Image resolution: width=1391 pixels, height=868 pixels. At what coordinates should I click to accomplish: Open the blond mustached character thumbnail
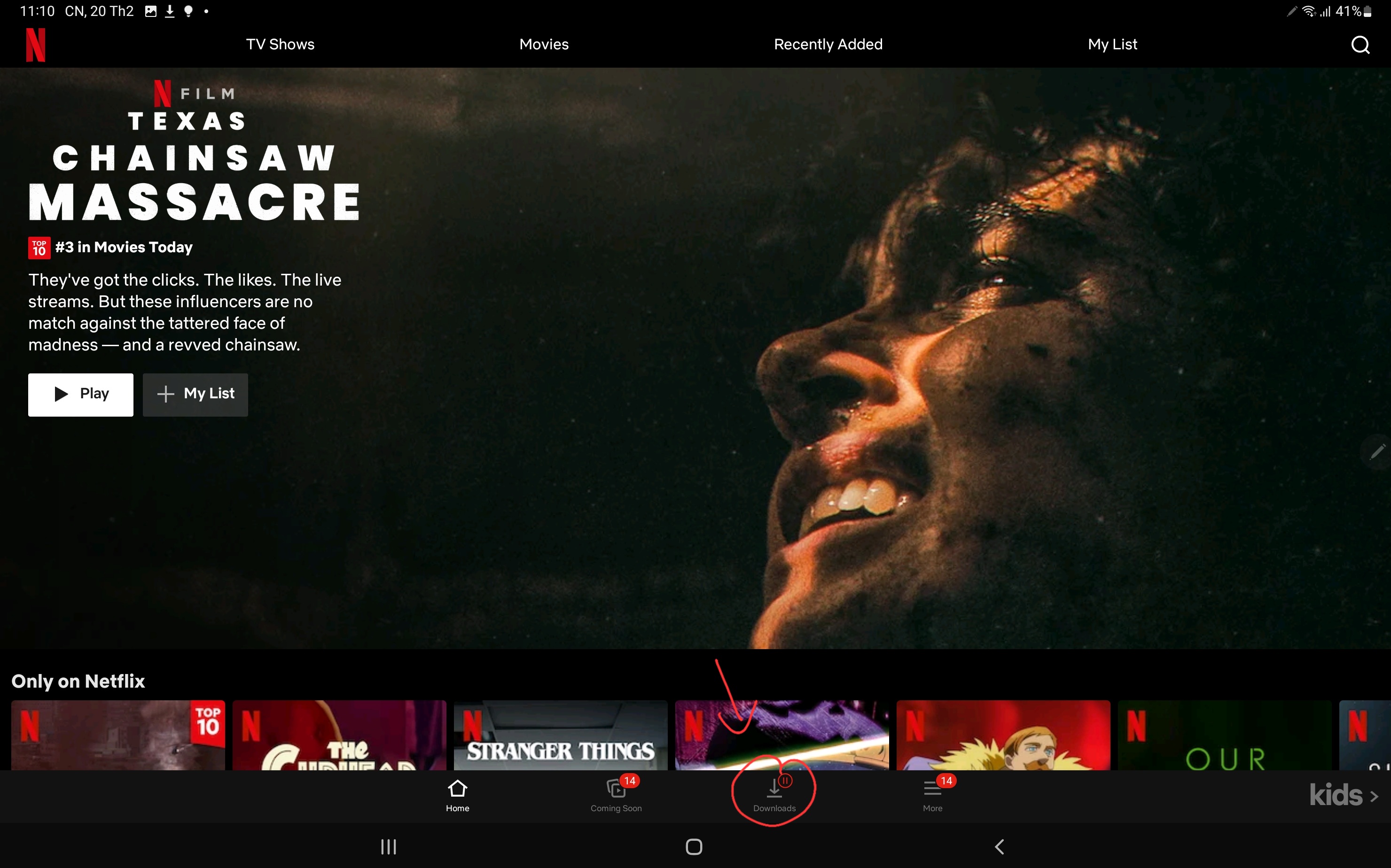pyautogui.click(x=1003, y=735)
